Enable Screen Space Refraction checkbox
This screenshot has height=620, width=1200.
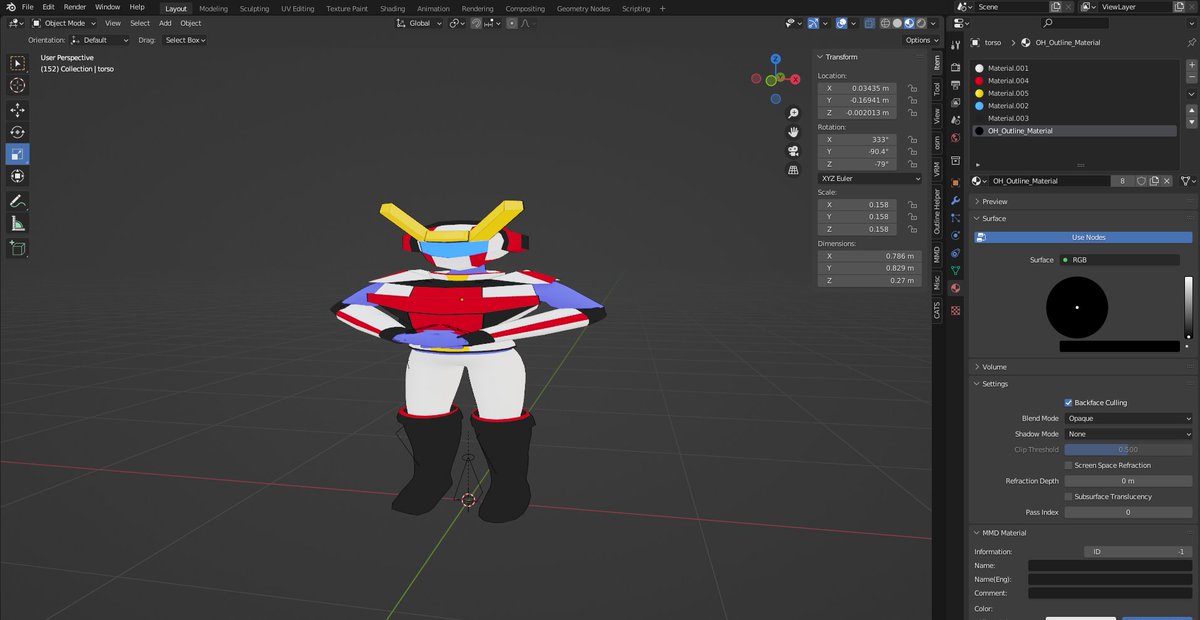[x=1068, y=465]
